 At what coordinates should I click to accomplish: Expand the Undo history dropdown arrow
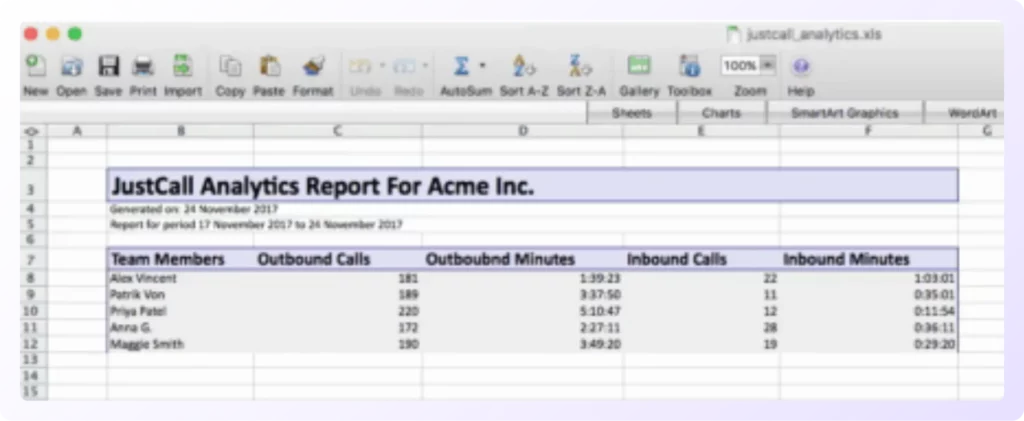pyautogui.click(x=382, y=66)
